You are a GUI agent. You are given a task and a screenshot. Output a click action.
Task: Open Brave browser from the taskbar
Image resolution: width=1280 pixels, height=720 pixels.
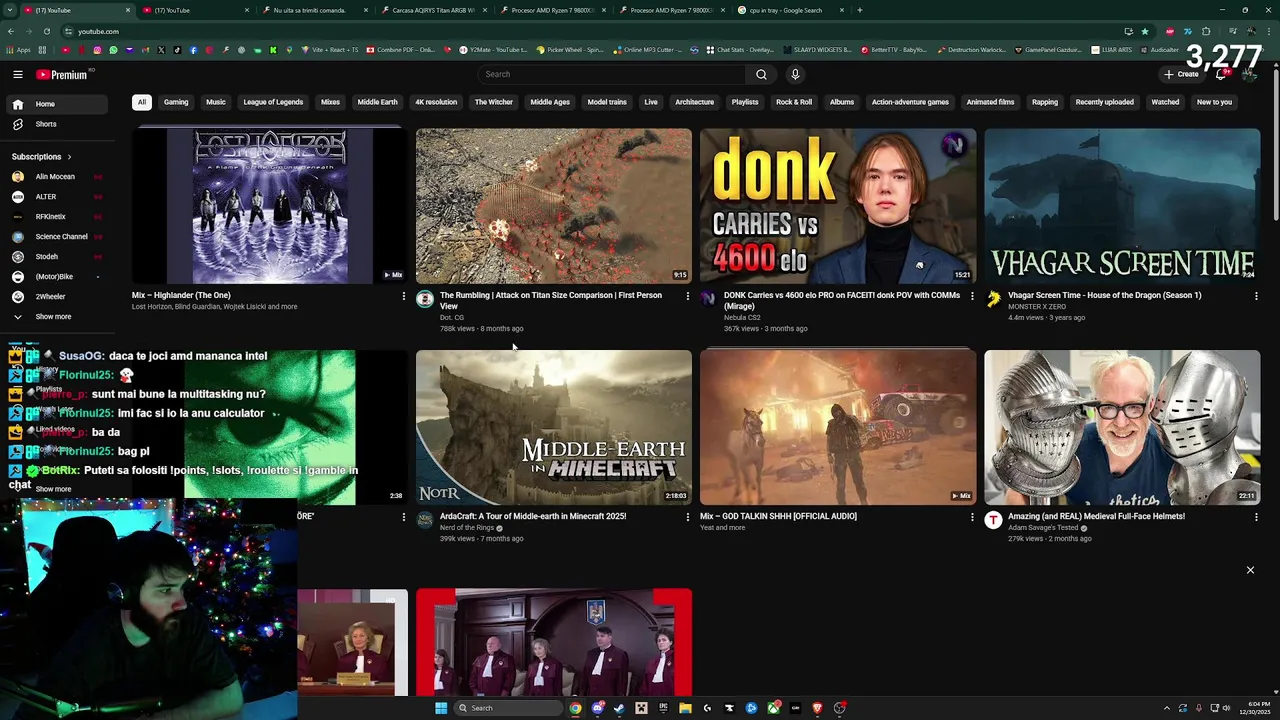pyautogui.click(x=817, y=708)
